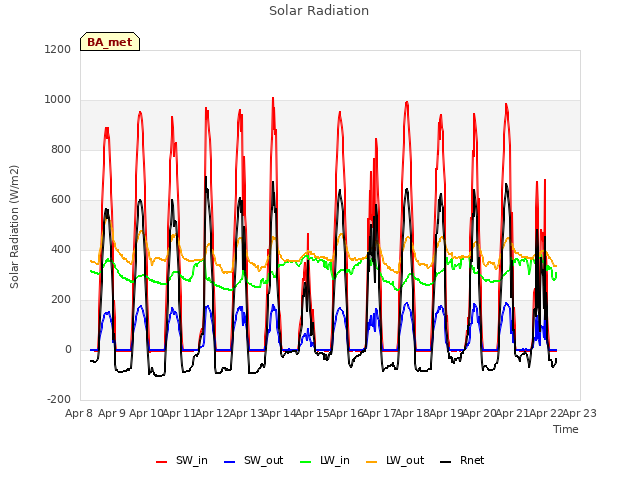Viewport: 640px width, 480px height.
Task: Click the green LW_in legend swatch
Action: coord(306,462)
